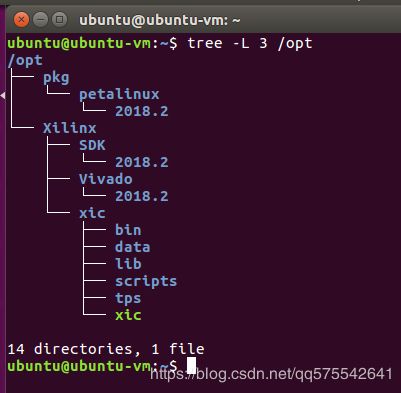The height and width of the screenshot is (393, 401).
Task: Select the green xic executable entry
Action: pyautogui.click(x=128, y=315)
